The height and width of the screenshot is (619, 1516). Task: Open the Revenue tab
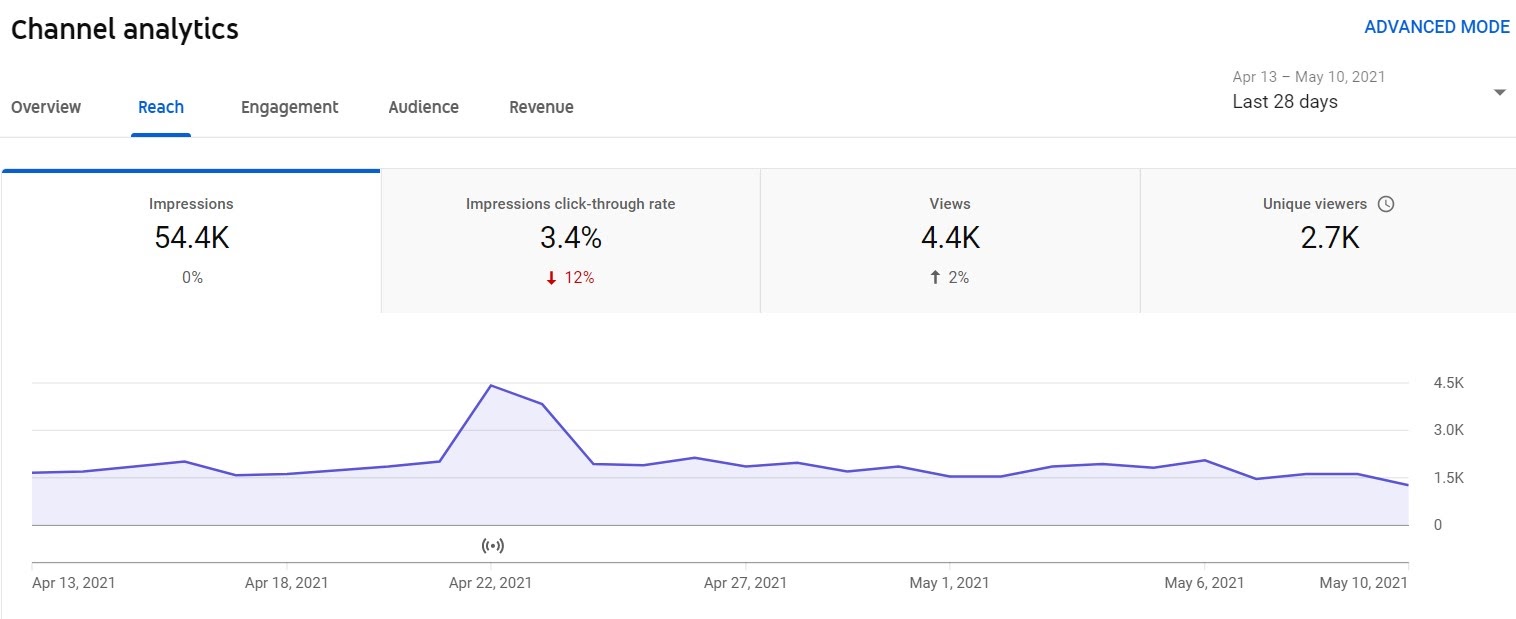coord(541,107)
